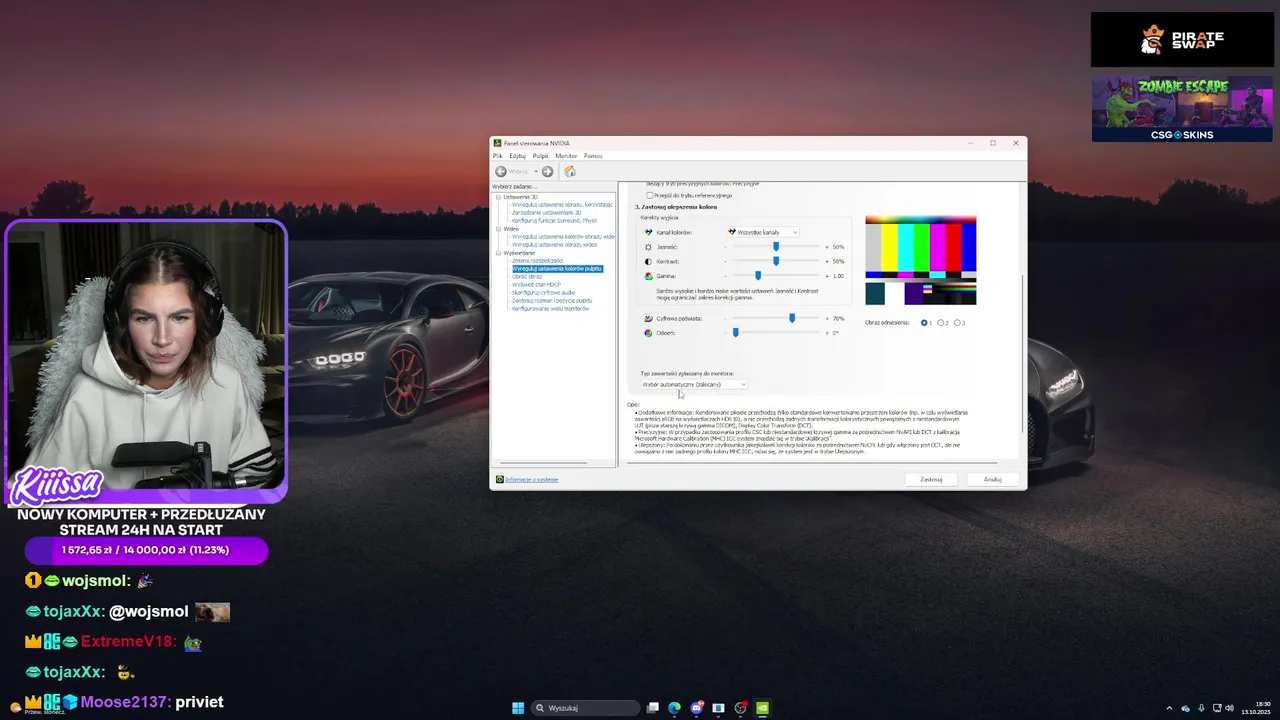Viewport: 1280px width, 720px height.
Task: Click the white window app icon on taskbar
Action: [718, 708]
